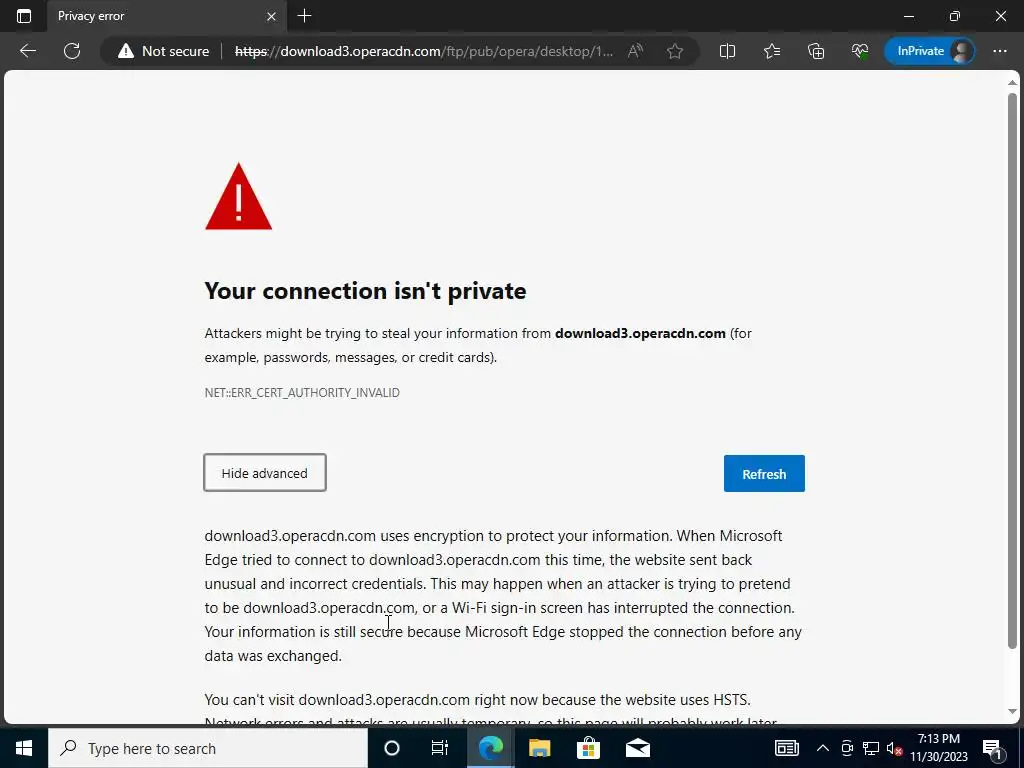Open the Favorites list icon

tap(772, 51)
